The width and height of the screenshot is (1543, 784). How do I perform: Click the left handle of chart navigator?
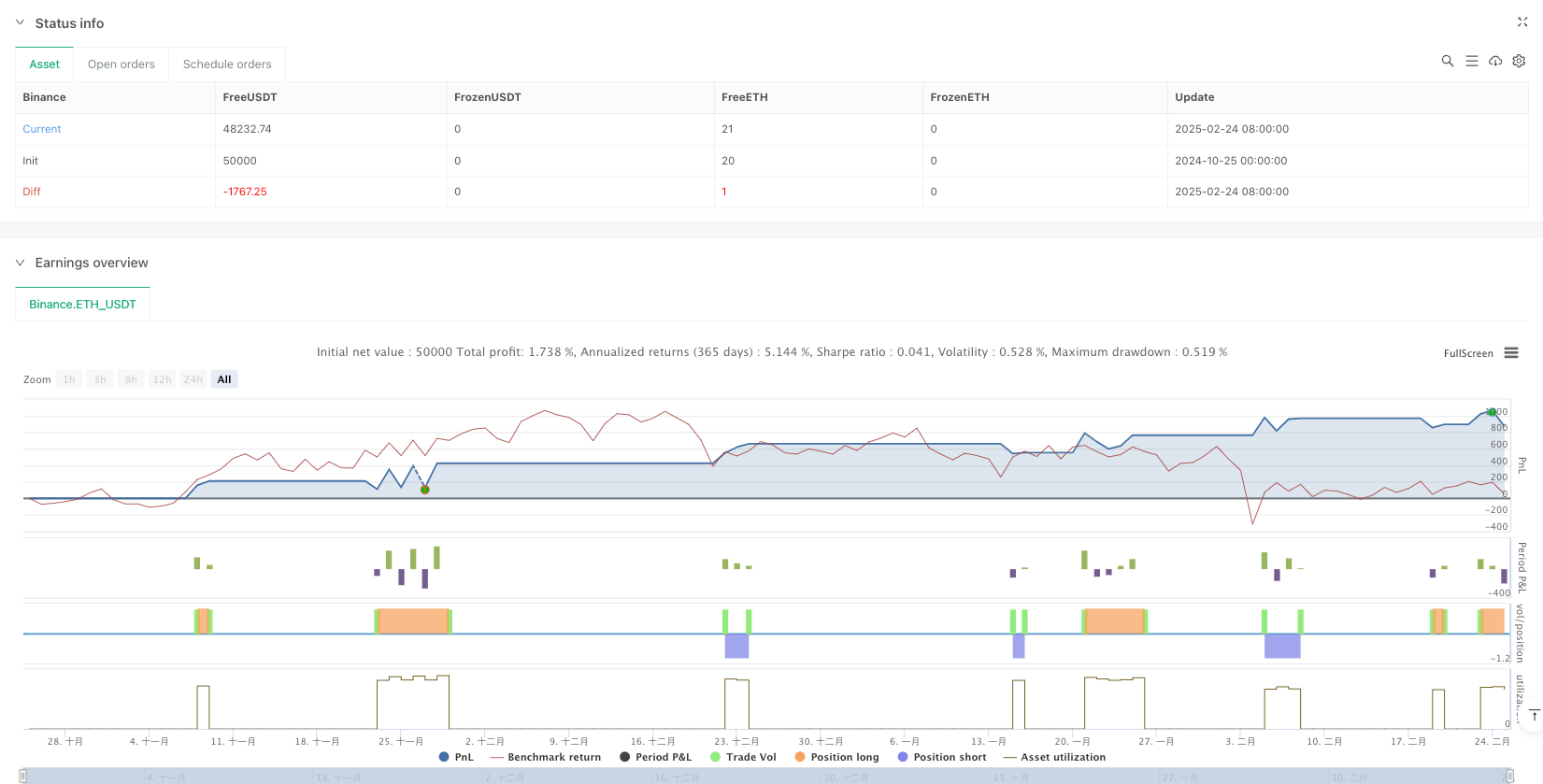coord(23,777)
